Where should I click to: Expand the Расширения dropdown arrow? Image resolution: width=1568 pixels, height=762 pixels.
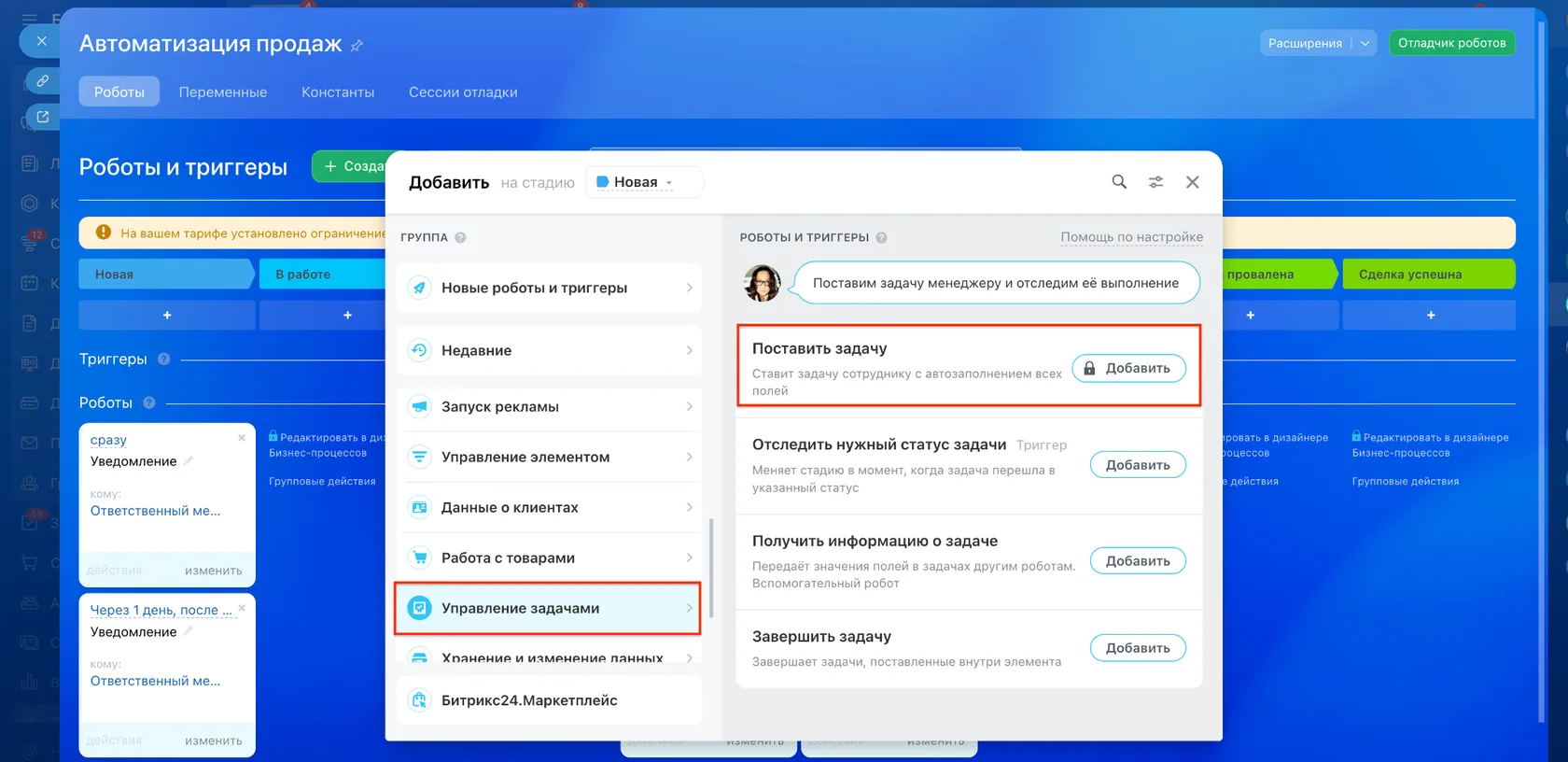(x=1365, y=43)
